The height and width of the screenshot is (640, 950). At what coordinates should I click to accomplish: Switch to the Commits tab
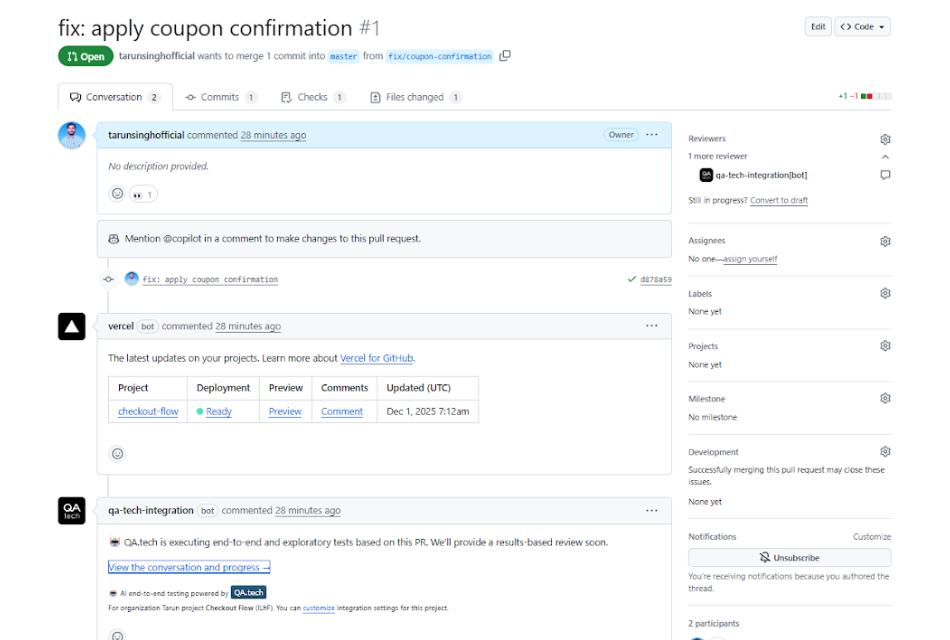pyautogui.click(x=220, y=97)
